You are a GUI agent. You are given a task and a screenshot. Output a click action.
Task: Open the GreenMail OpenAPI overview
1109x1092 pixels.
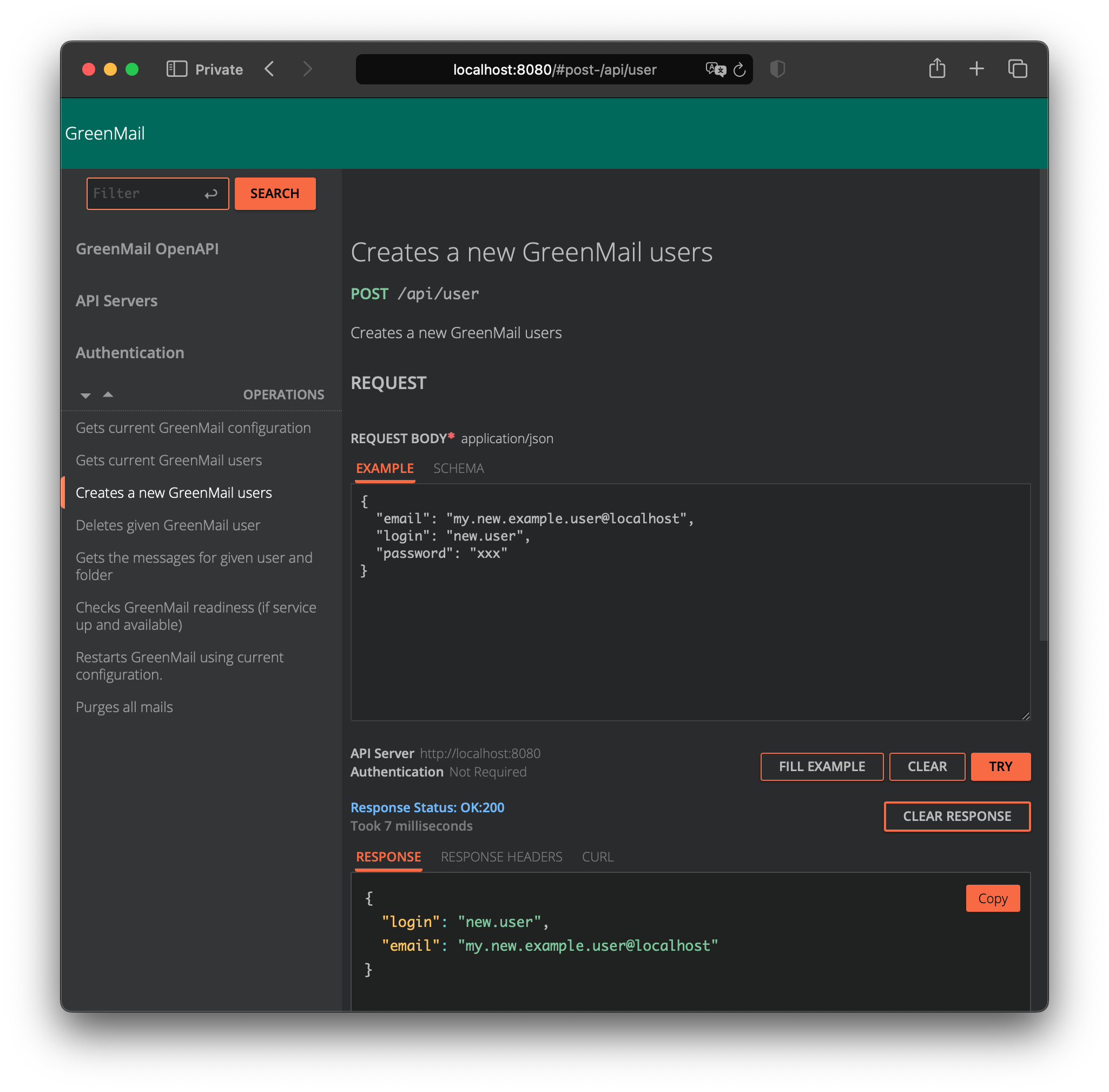(x=147, y=249)
